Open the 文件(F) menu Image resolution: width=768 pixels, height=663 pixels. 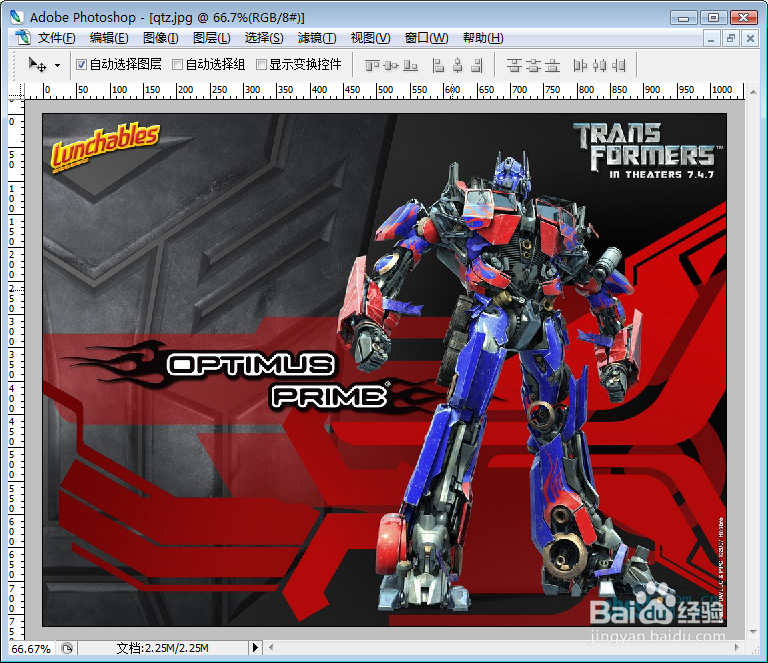click(x=57, y=38)
